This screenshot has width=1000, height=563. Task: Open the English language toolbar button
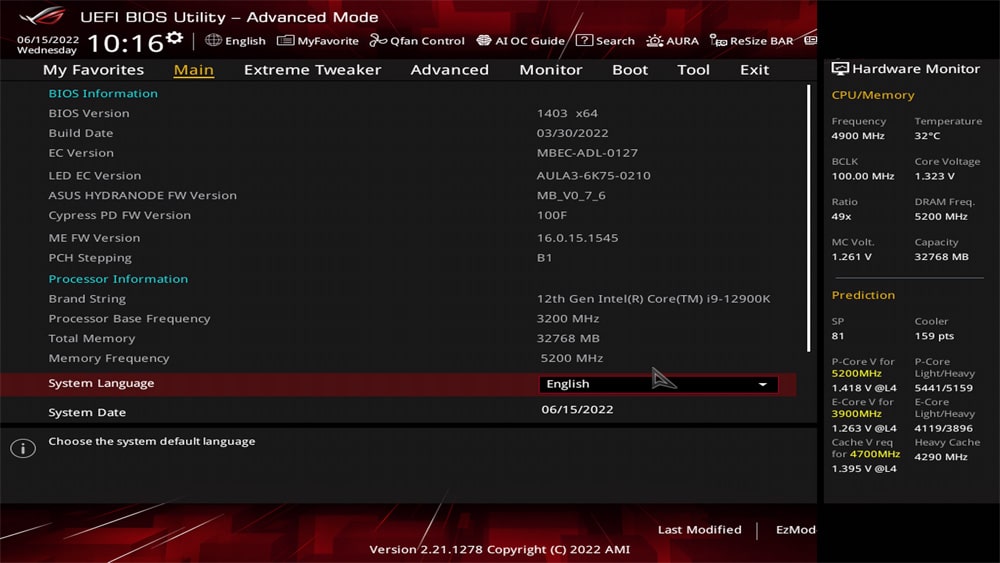point(235,41)
